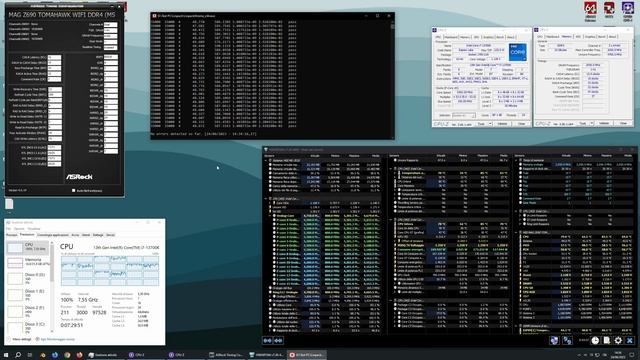Open AIDA64 Extreme desktop shortcut
The image size is (640, 360).
(590, 10)
